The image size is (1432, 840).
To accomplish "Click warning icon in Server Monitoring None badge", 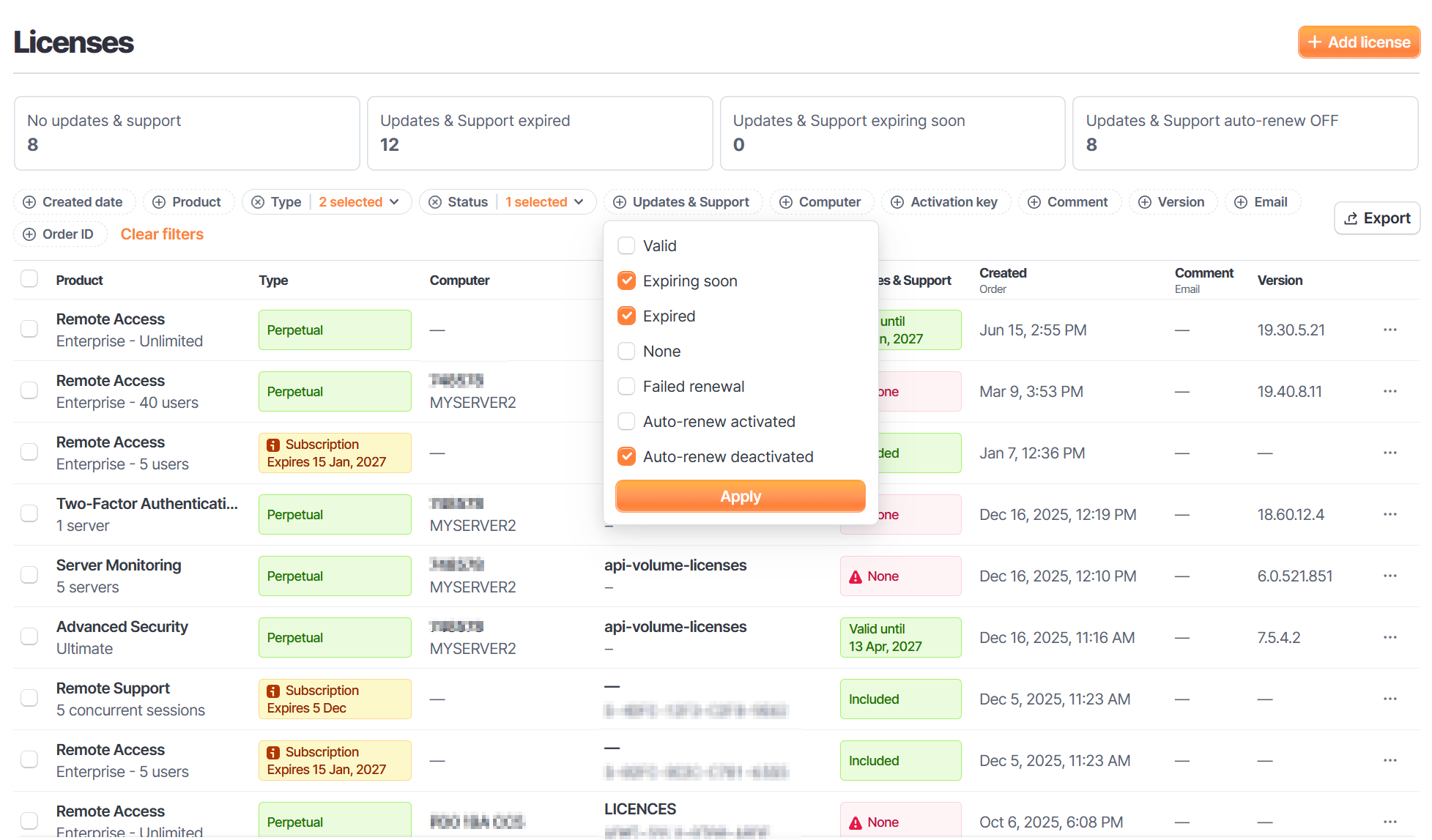I will (856, 577).
